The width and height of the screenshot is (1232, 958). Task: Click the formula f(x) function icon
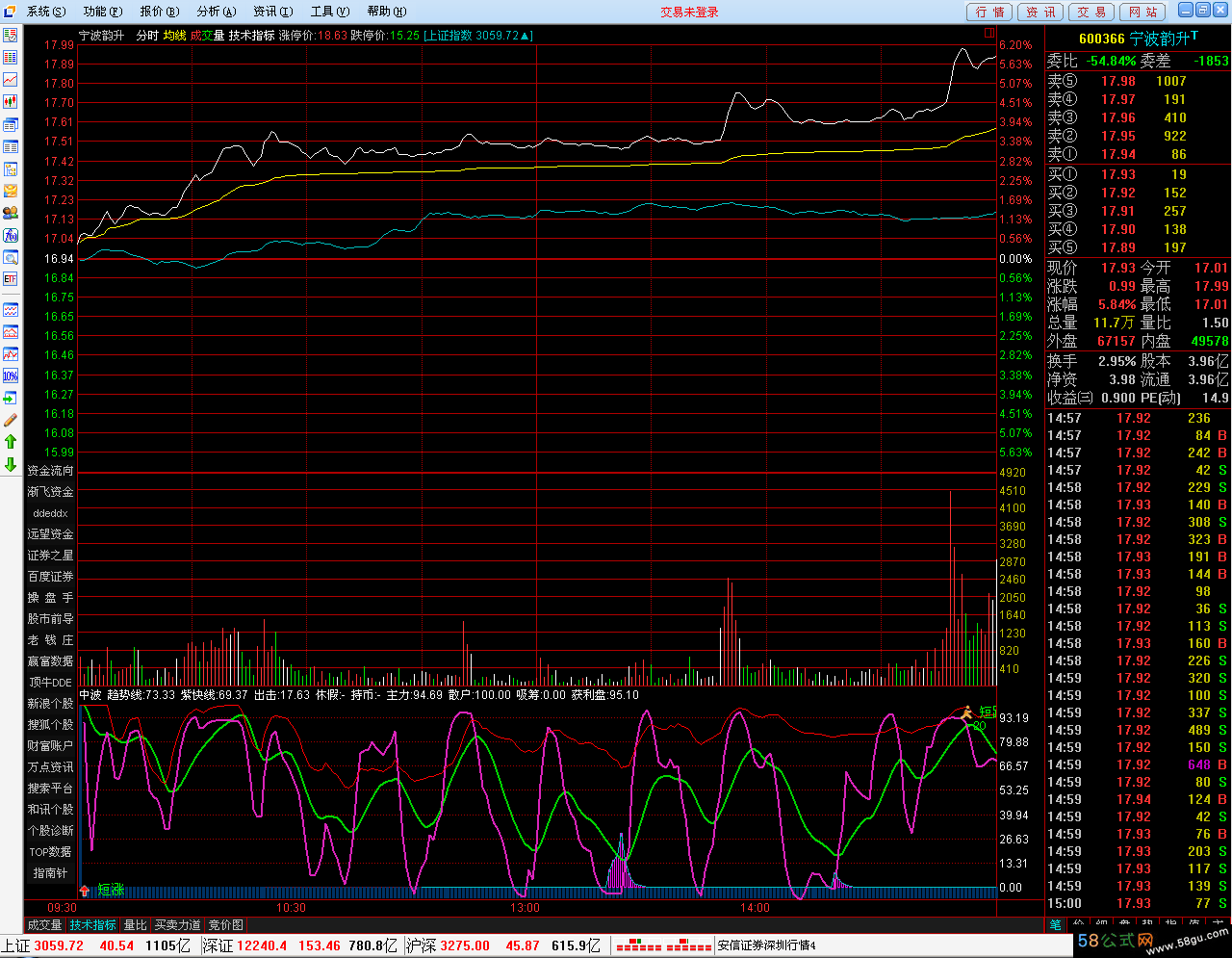(x=11, y=235)
